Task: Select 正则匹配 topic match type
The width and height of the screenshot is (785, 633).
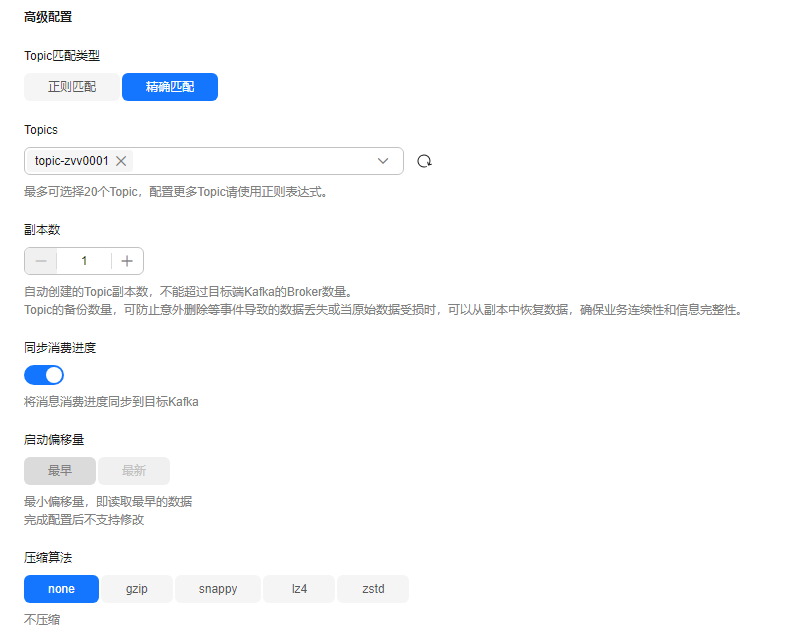Action: click(72, 87)
